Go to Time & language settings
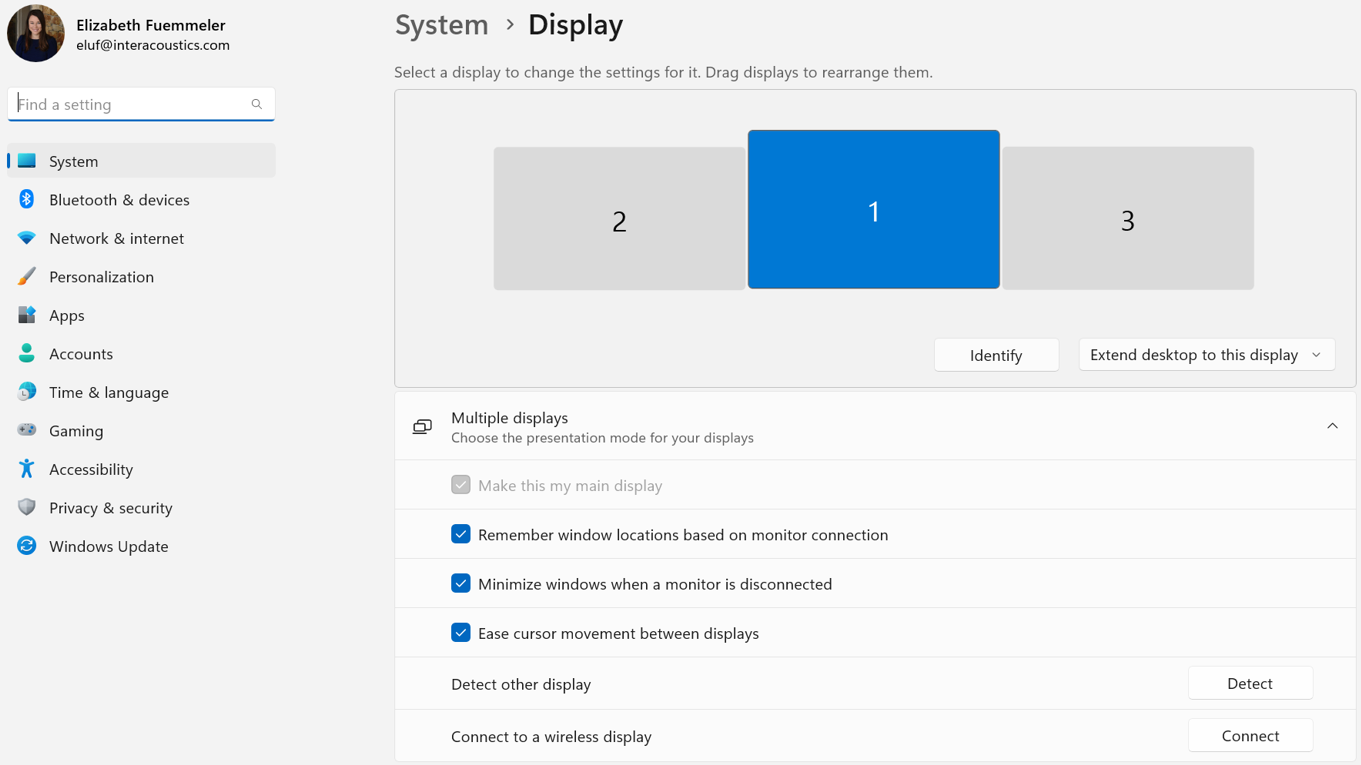This screenshot has width=1361, height=765. click(108, 392)
